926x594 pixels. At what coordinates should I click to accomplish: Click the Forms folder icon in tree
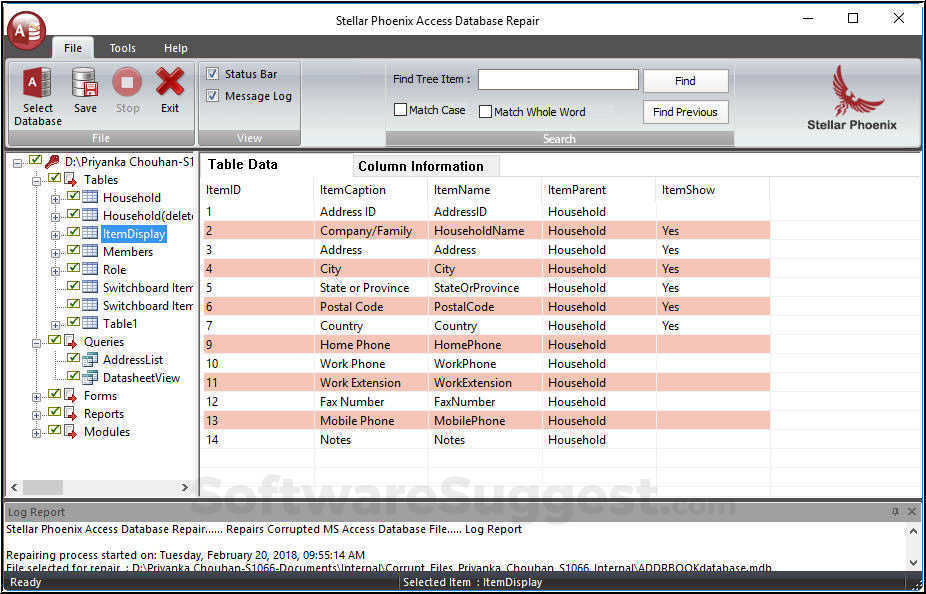pos(71,396)
